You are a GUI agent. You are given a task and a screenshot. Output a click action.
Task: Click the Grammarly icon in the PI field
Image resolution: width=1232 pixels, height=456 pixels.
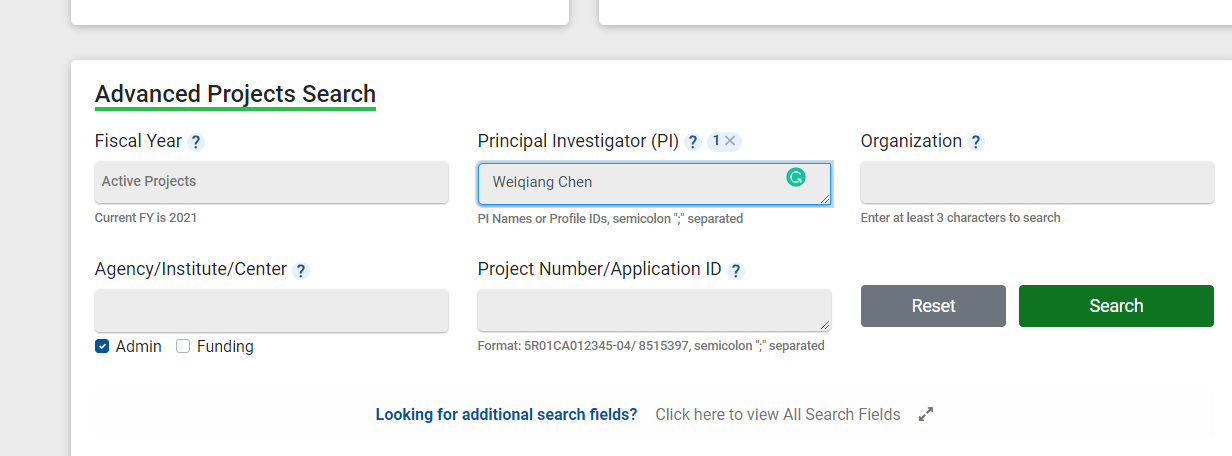click(796, 178)
